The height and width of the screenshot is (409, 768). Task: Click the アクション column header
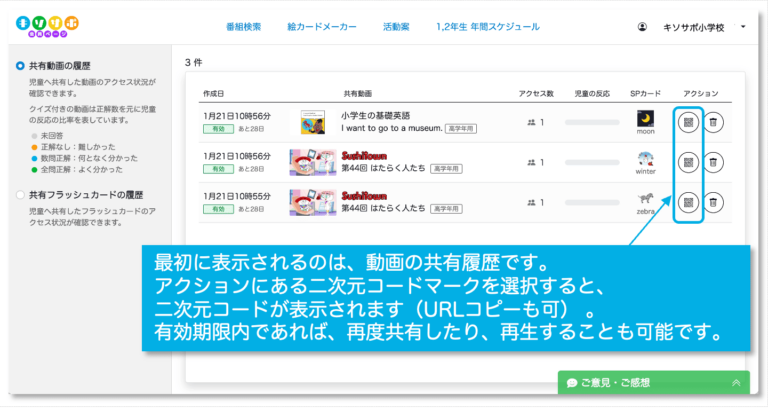[x=701, y=94]
